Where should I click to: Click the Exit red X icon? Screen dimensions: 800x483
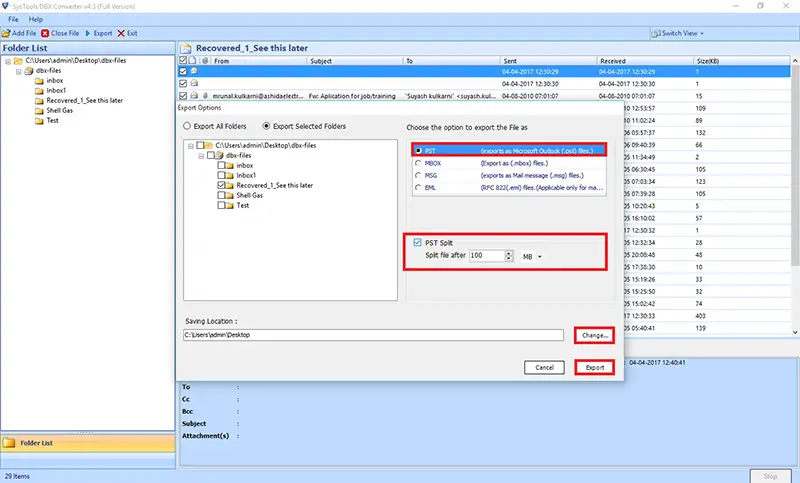click(x=121, y=33)
